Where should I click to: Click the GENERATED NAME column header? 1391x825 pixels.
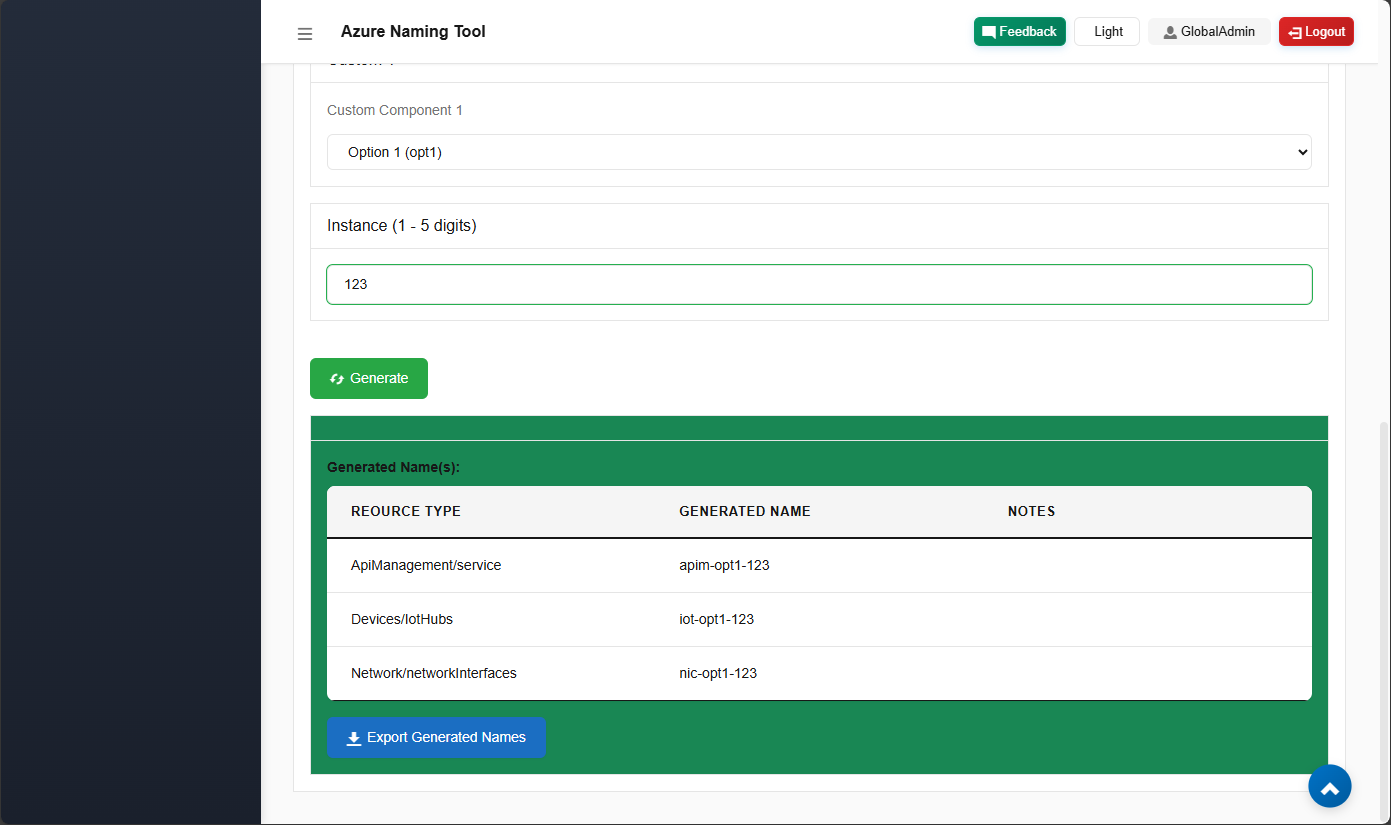[x=744, y=511]
